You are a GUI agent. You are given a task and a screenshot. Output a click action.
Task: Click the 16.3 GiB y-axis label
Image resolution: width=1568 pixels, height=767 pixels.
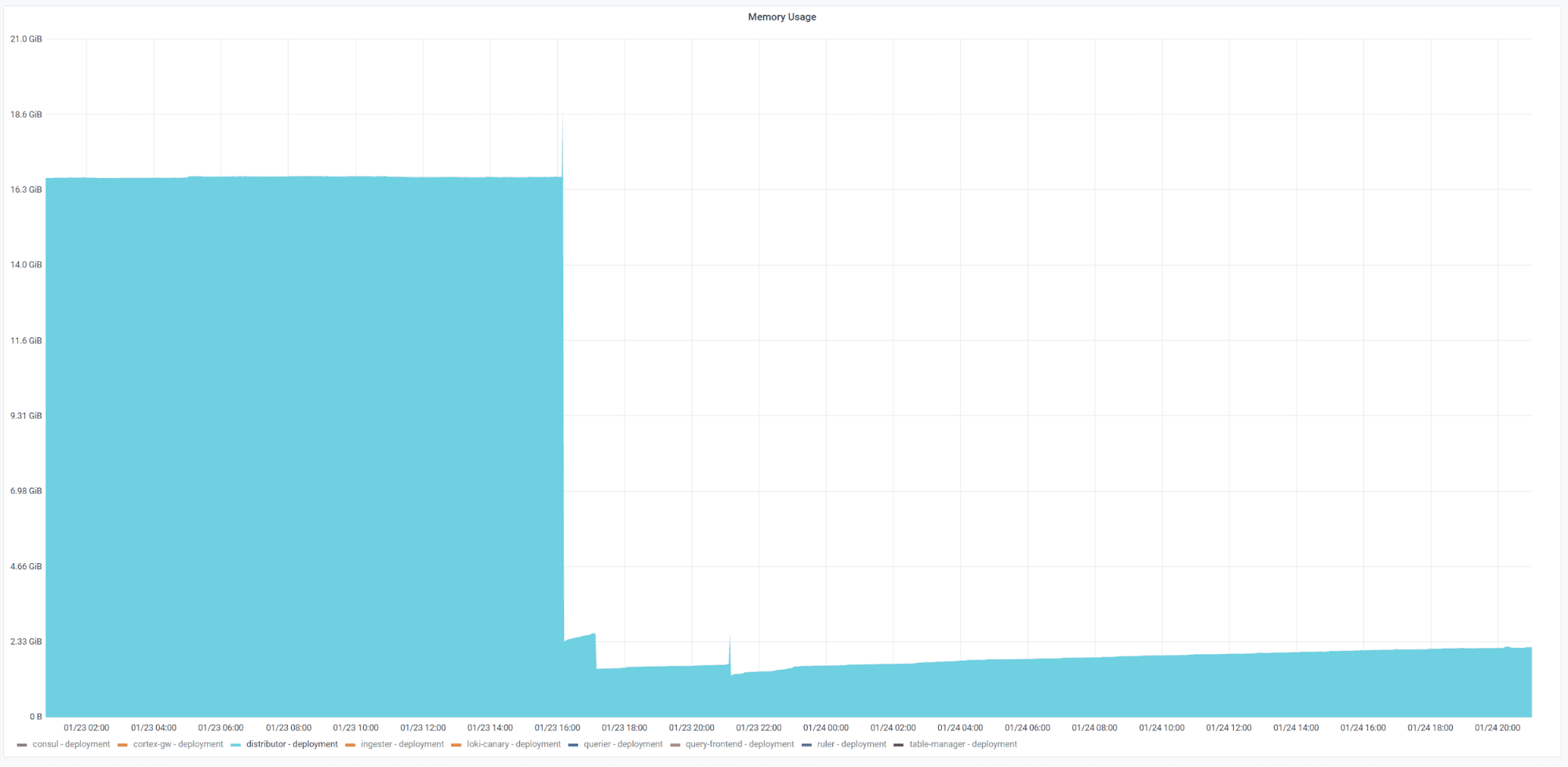click(26, 190)
